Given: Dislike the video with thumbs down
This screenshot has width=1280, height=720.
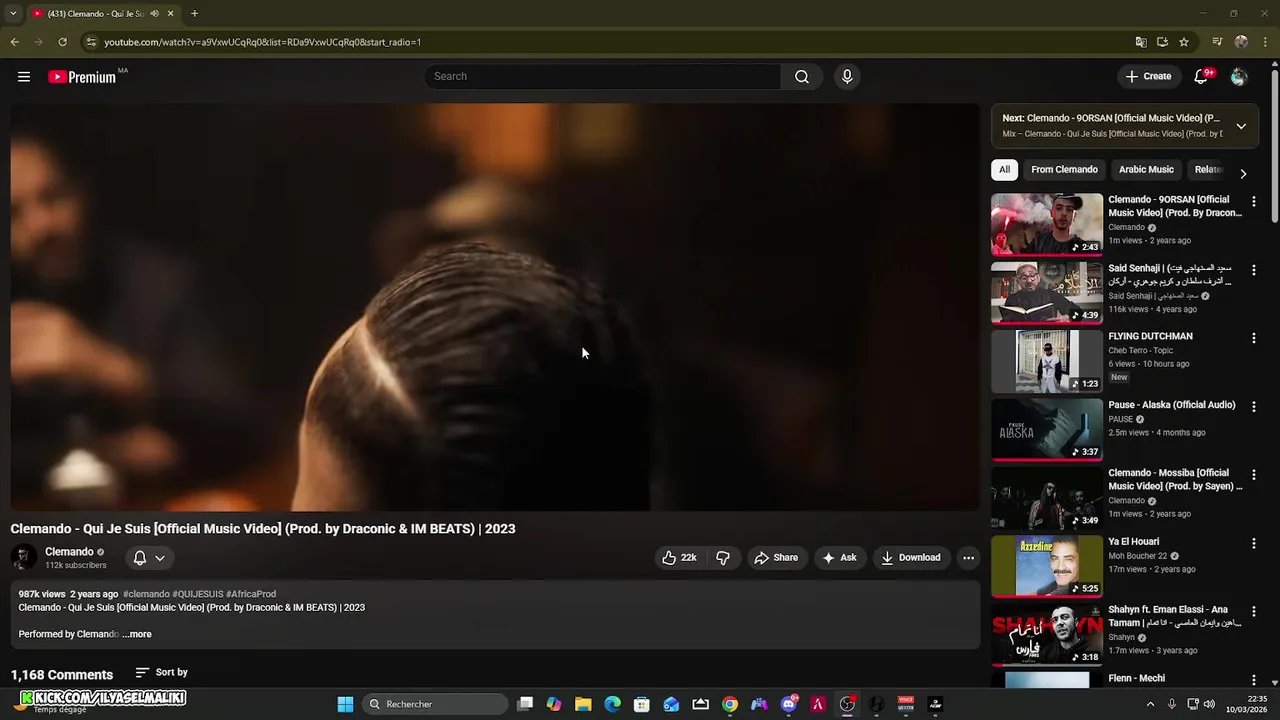Looking at the screenshot, I should 723,558.
